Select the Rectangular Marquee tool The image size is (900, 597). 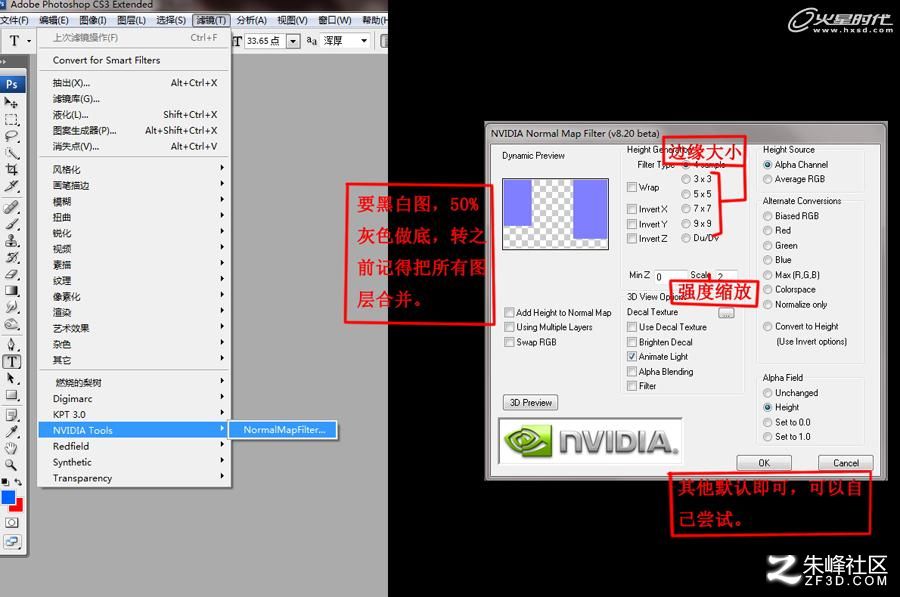(x=11, y=119)
